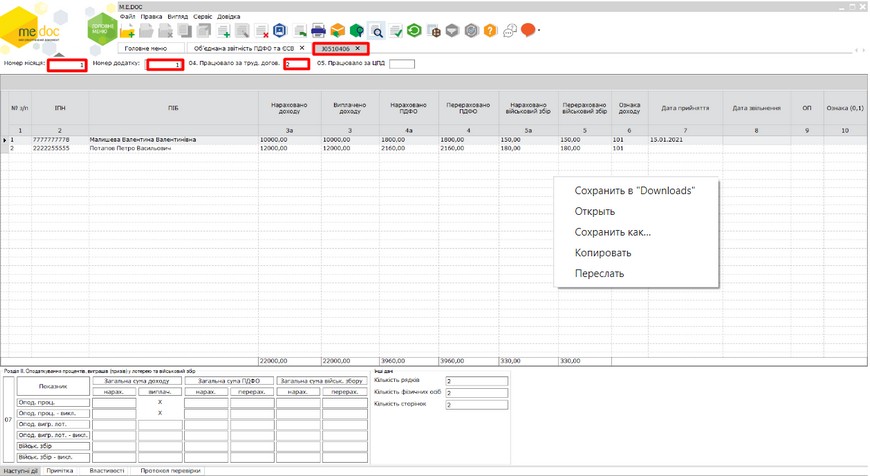Click the orange question mark help icon
870x476 pixels.
[x=490, y=31]
